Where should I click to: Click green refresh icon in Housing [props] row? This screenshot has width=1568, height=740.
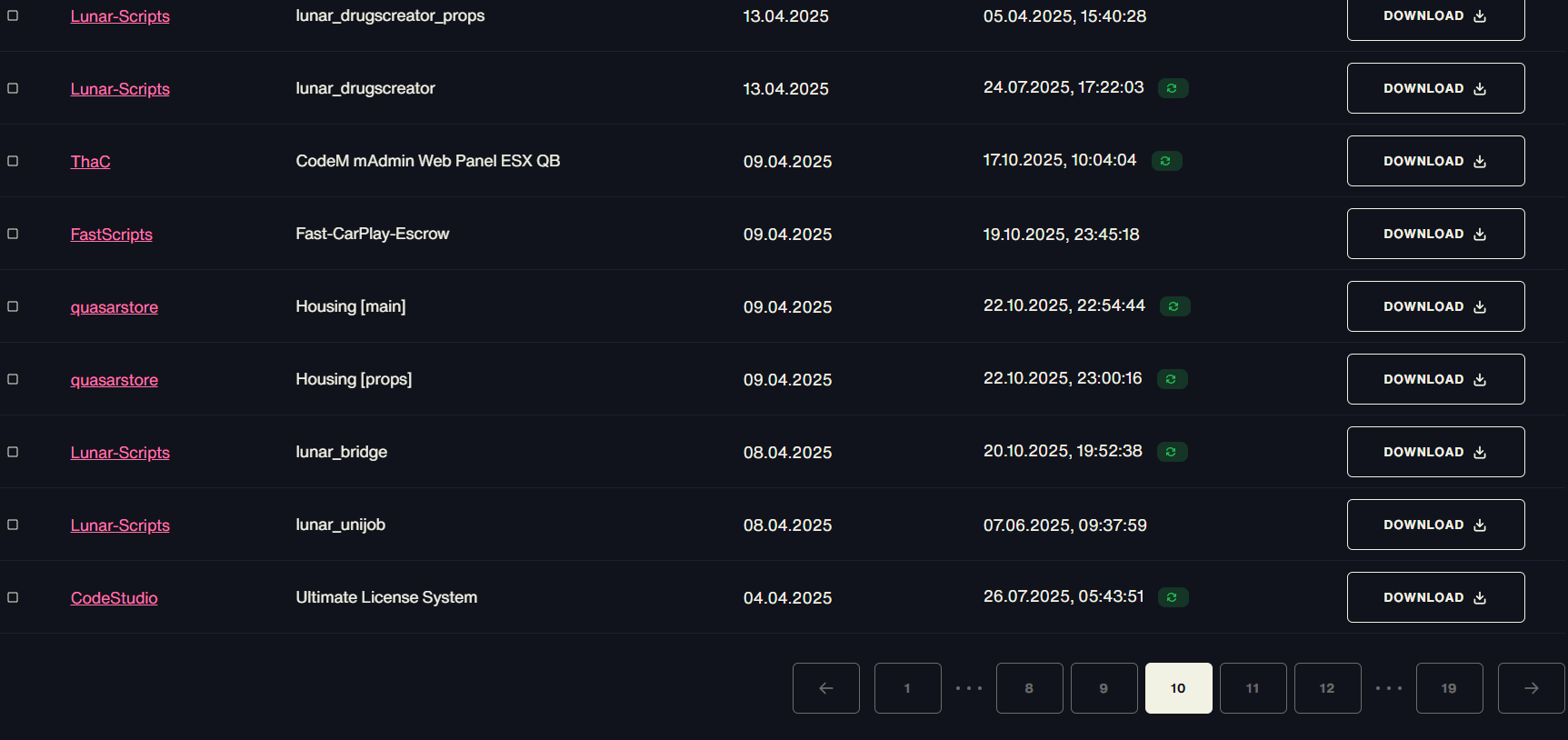tap(1172, 379)
